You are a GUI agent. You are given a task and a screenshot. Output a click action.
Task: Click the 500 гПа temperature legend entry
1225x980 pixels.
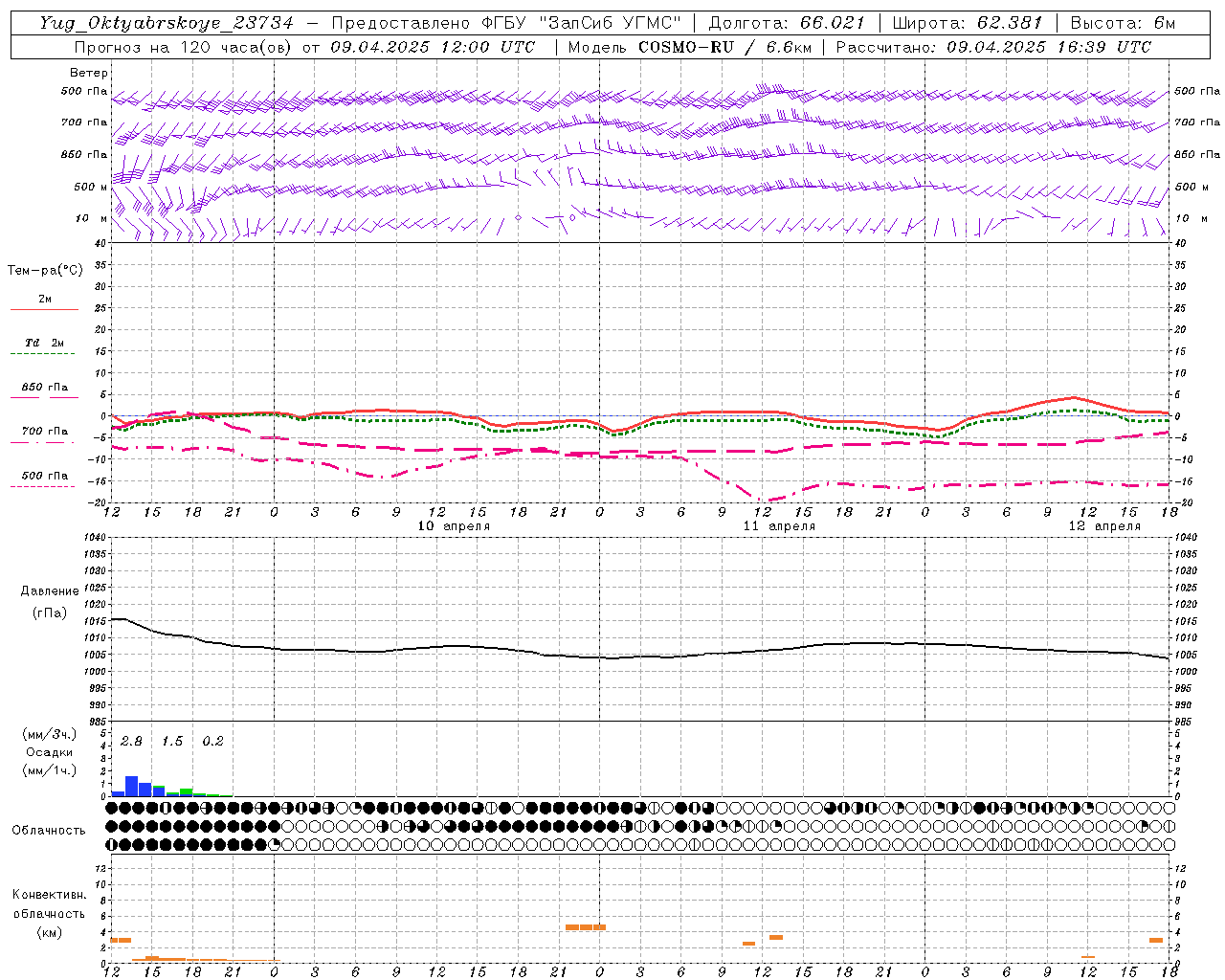click(x=45, y=476)
